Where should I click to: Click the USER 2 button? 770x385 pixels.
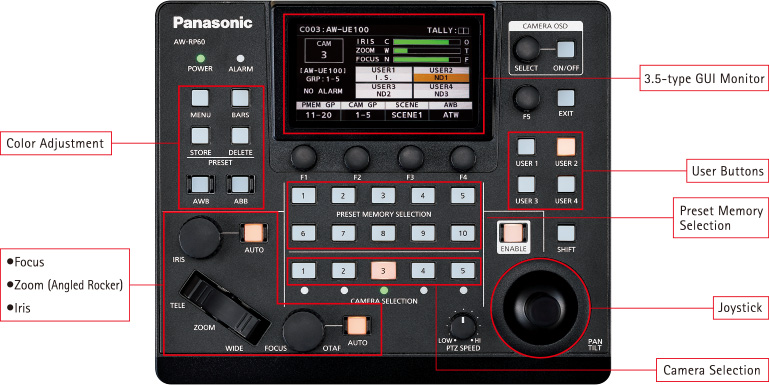(566, 147)
